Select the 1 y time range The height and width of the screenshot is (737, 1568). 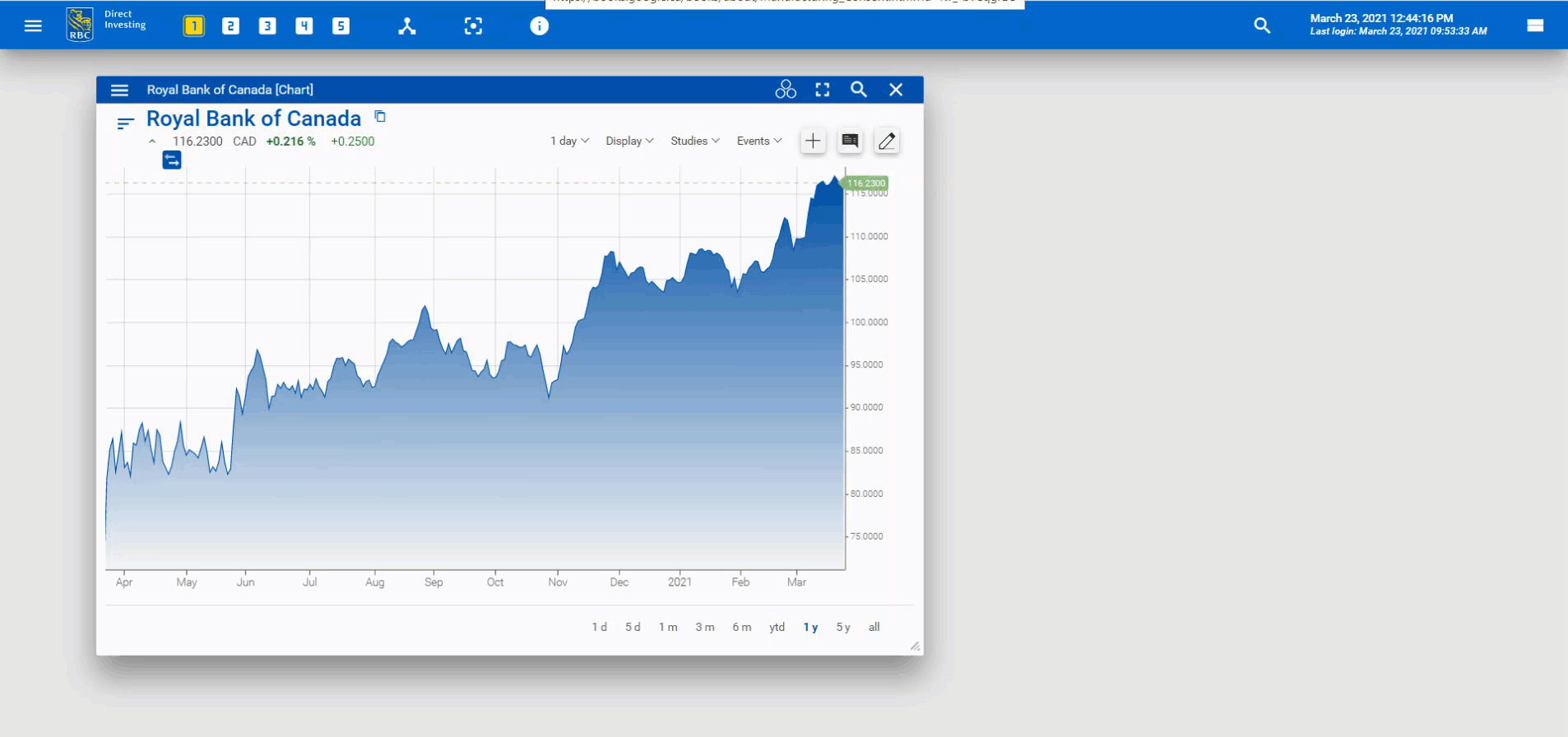tap(810, 627)
